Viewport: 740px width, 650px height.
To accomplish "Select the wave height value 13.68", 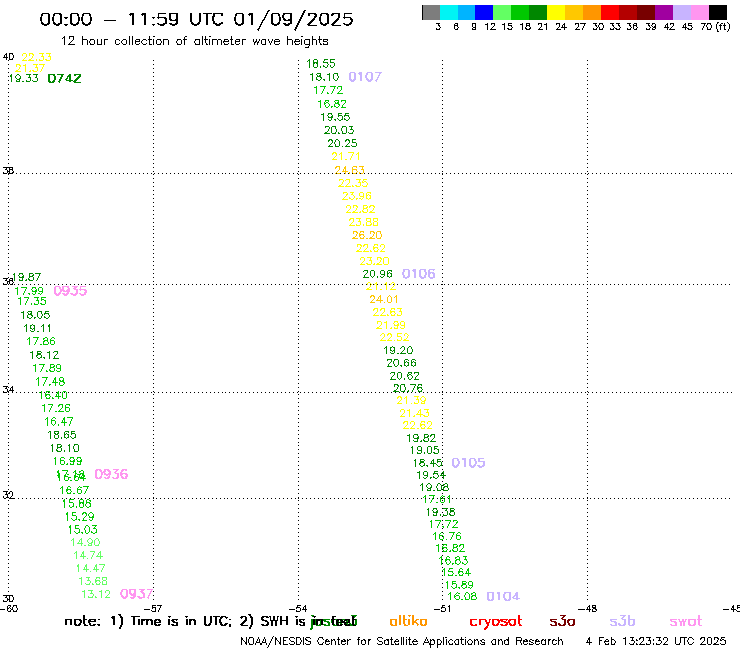I will pyautogui.click(x=93, y=581).
